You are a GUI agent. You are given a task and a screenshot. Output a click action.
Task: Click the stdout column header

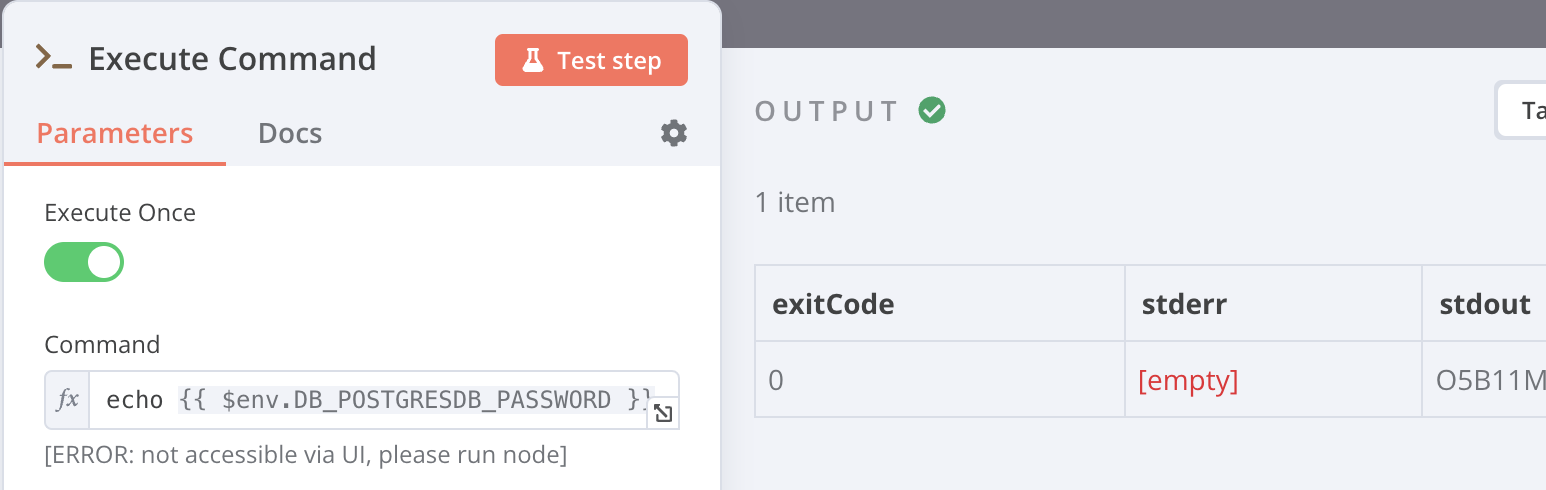[1485, 304]
